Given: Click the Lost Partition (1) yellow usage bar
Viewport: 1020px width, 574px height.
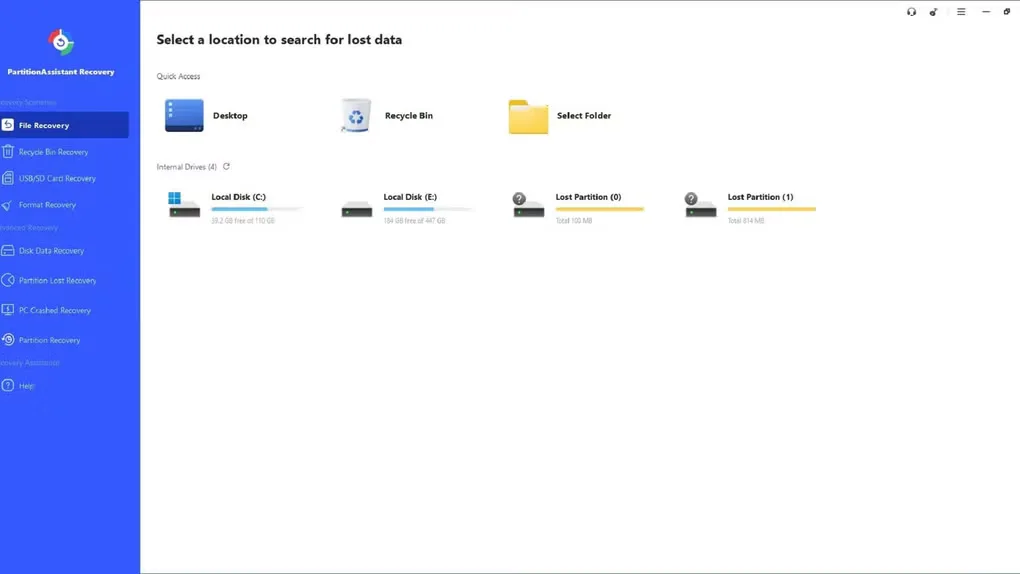Looking at the screenshot, I should 772,209.
